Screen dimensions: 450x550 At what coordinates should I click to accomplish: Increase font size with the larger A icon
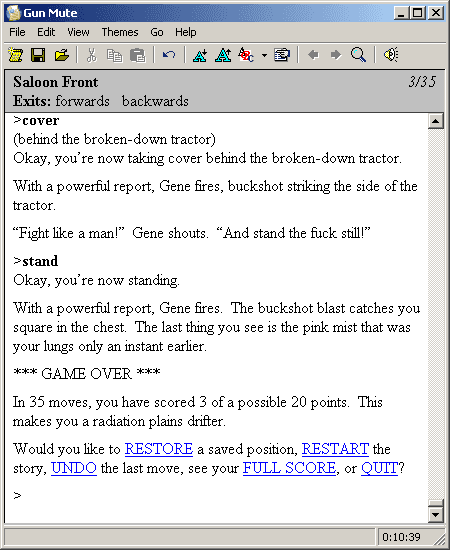tap(223, 55)
